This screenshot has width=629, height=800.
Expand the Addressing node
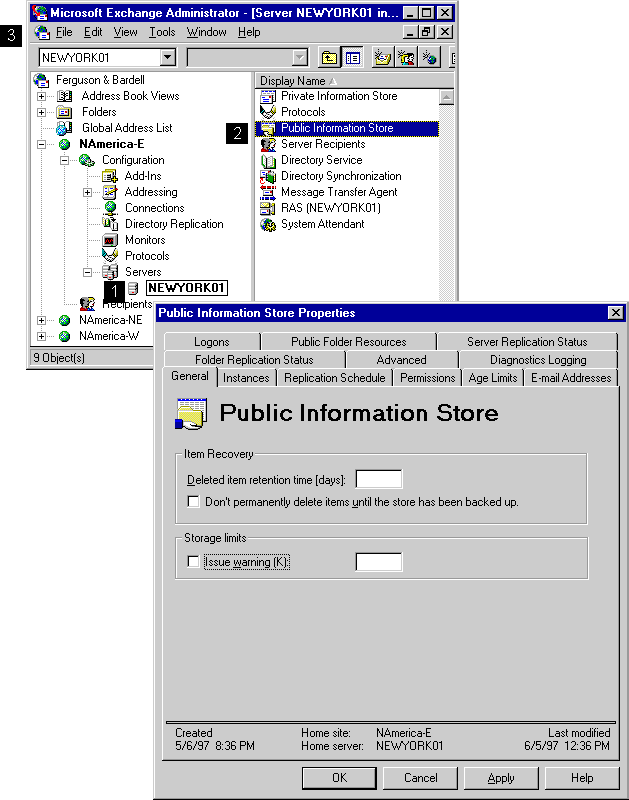pos(87,192)
